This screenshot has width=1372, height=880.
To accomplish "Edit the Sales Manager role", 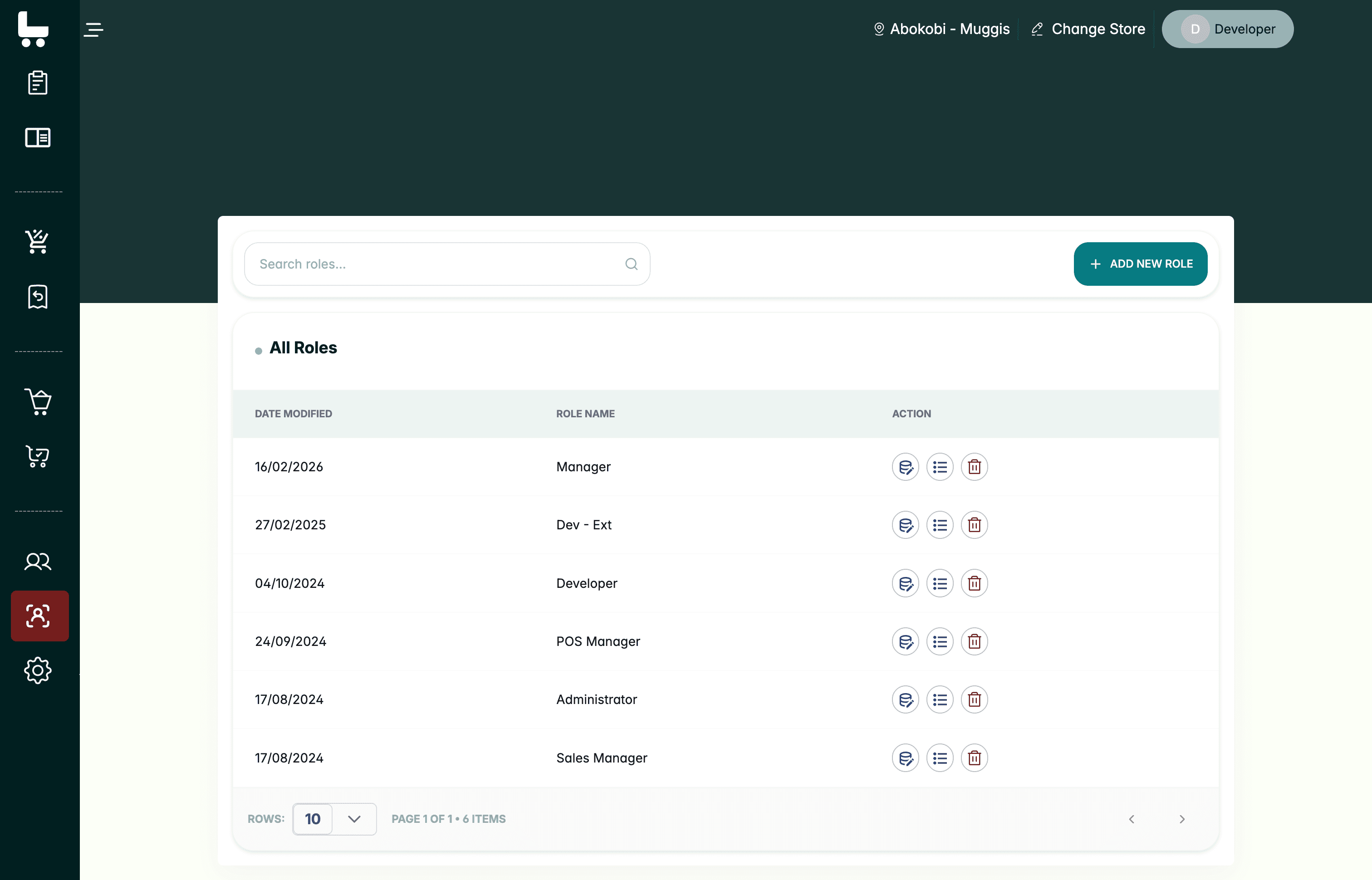I will tap(905, 758).
